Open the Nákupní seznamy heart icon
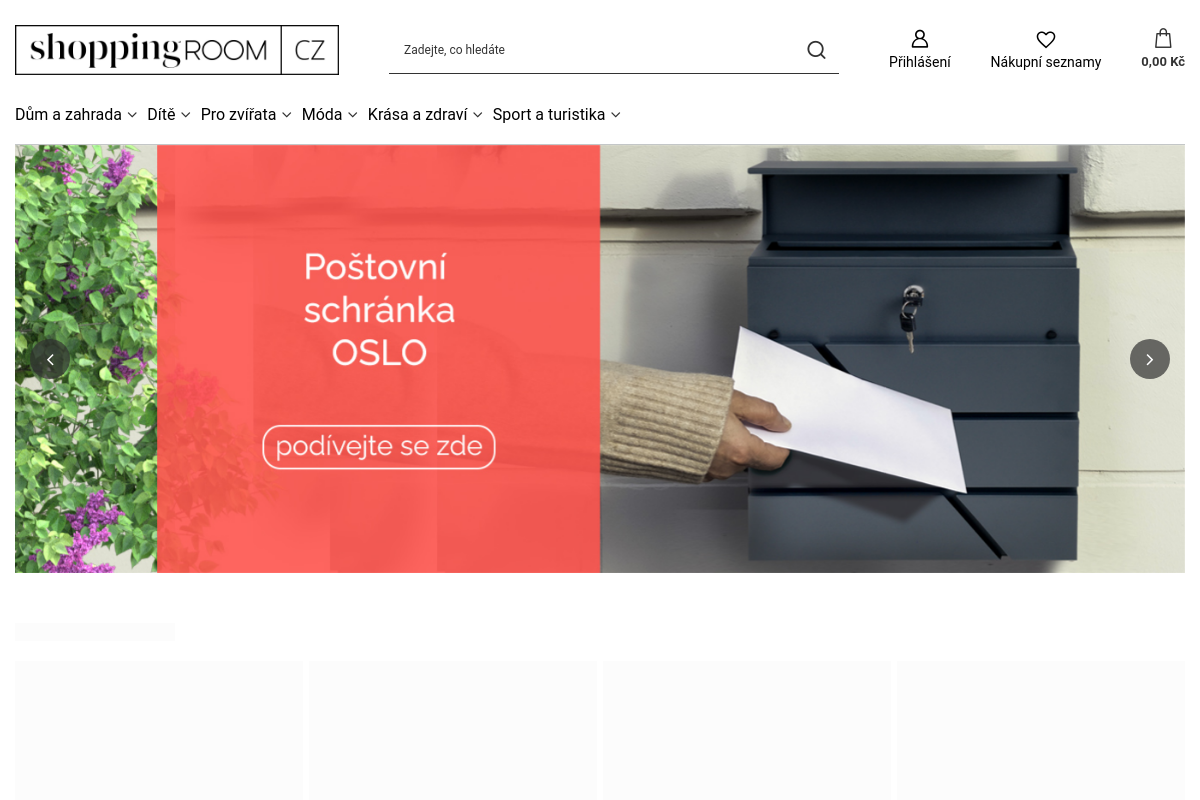Screen dimensions: 1200x800 tap(1046, 39)
